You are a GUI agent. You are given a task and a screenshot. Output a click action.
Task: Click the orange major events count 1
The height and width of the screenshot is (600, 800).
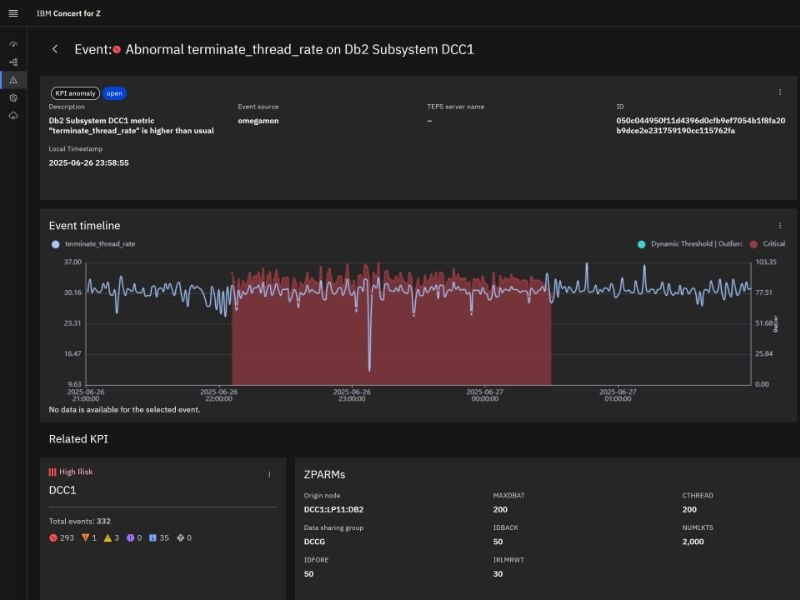click(x=89, y=538)
